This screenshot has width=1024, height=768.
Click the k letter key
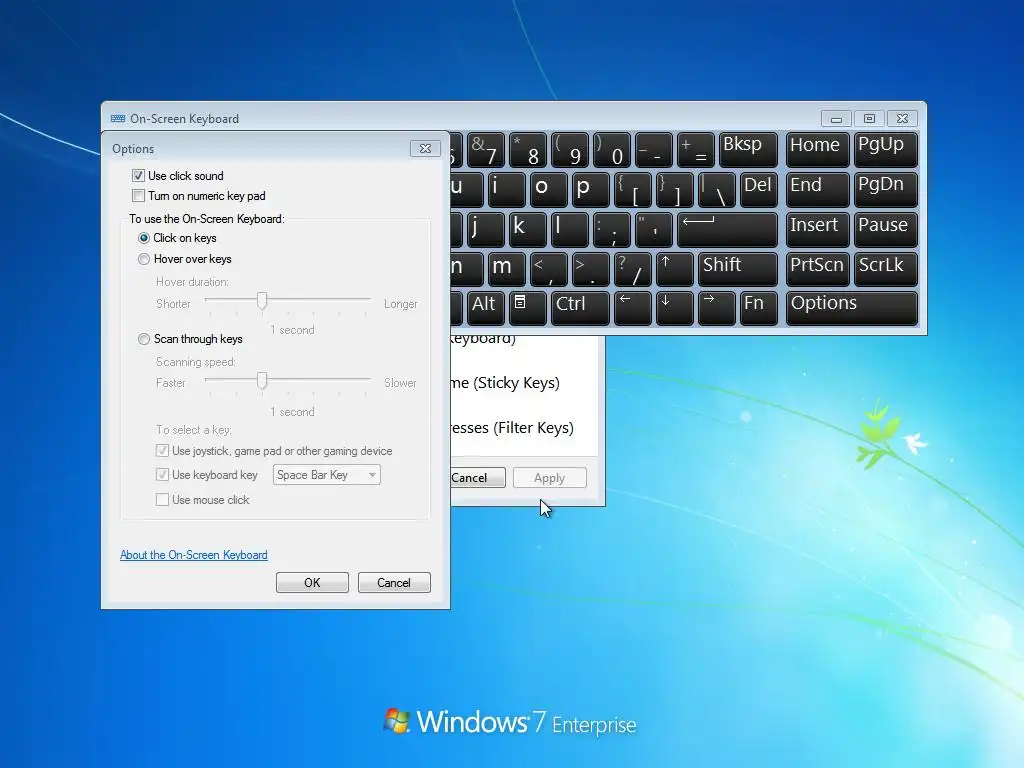coord(527,229)
